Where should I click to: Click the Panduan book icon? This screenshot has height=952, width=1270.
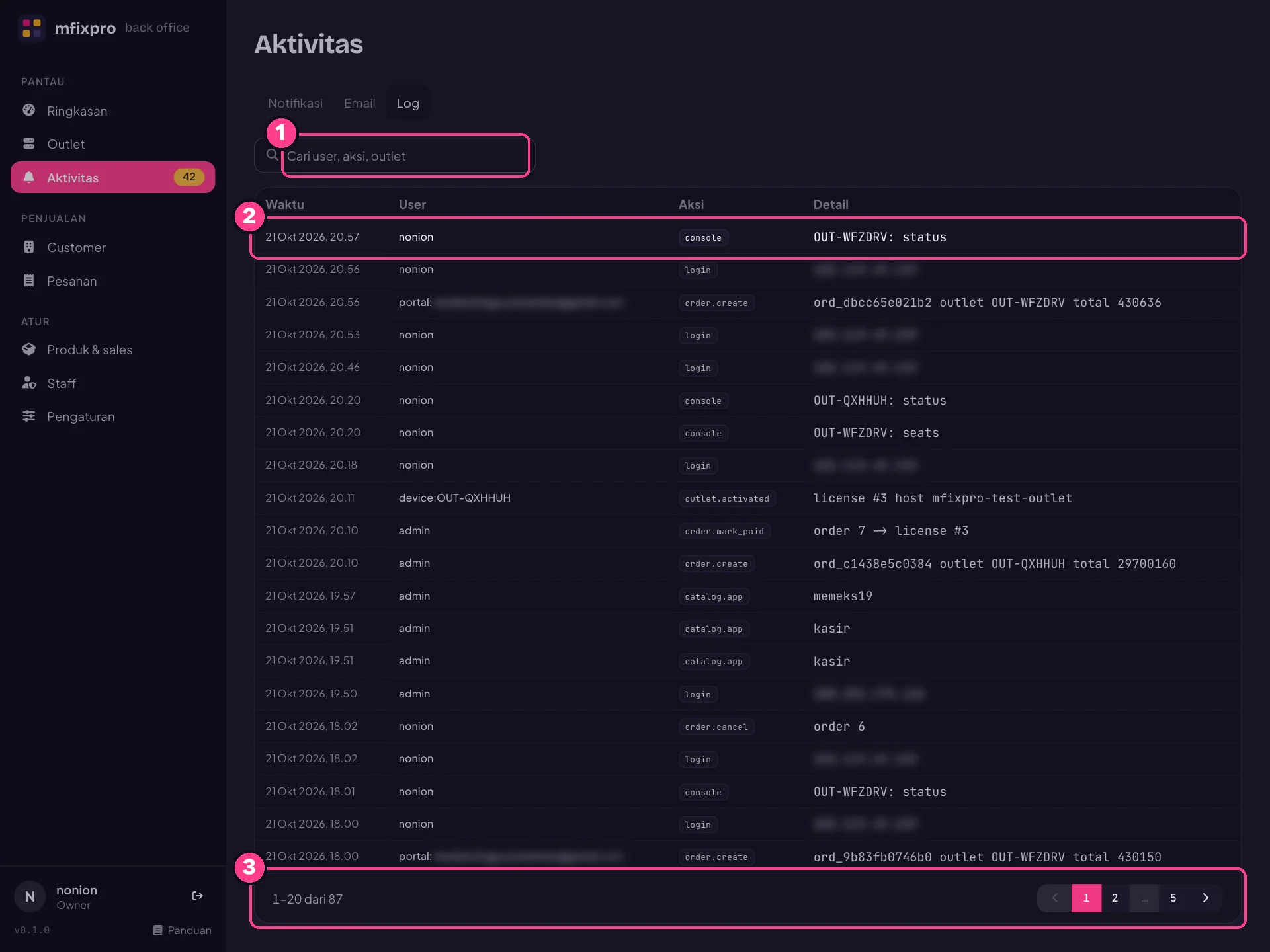click(x=157, y=930)
